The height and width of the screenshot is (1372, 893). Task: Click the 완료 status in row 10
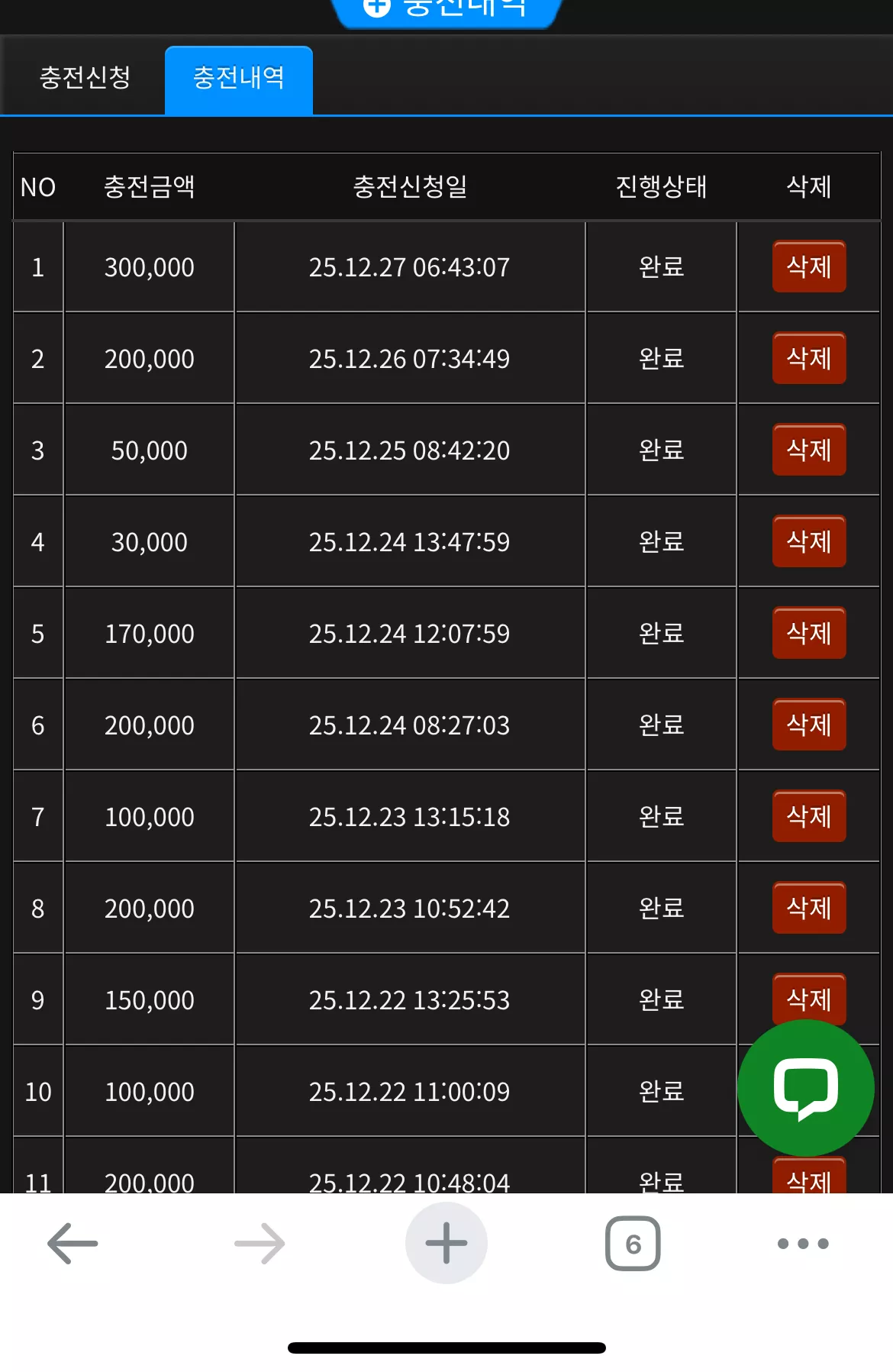(661, 1091)
